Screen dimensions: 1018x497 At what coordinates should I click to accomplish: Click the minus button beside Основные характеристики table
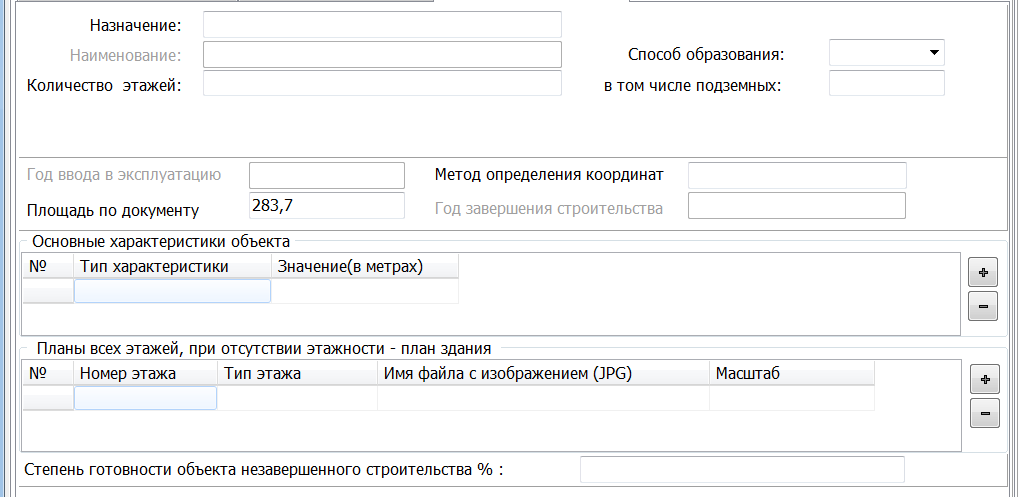tap(983, 306)
